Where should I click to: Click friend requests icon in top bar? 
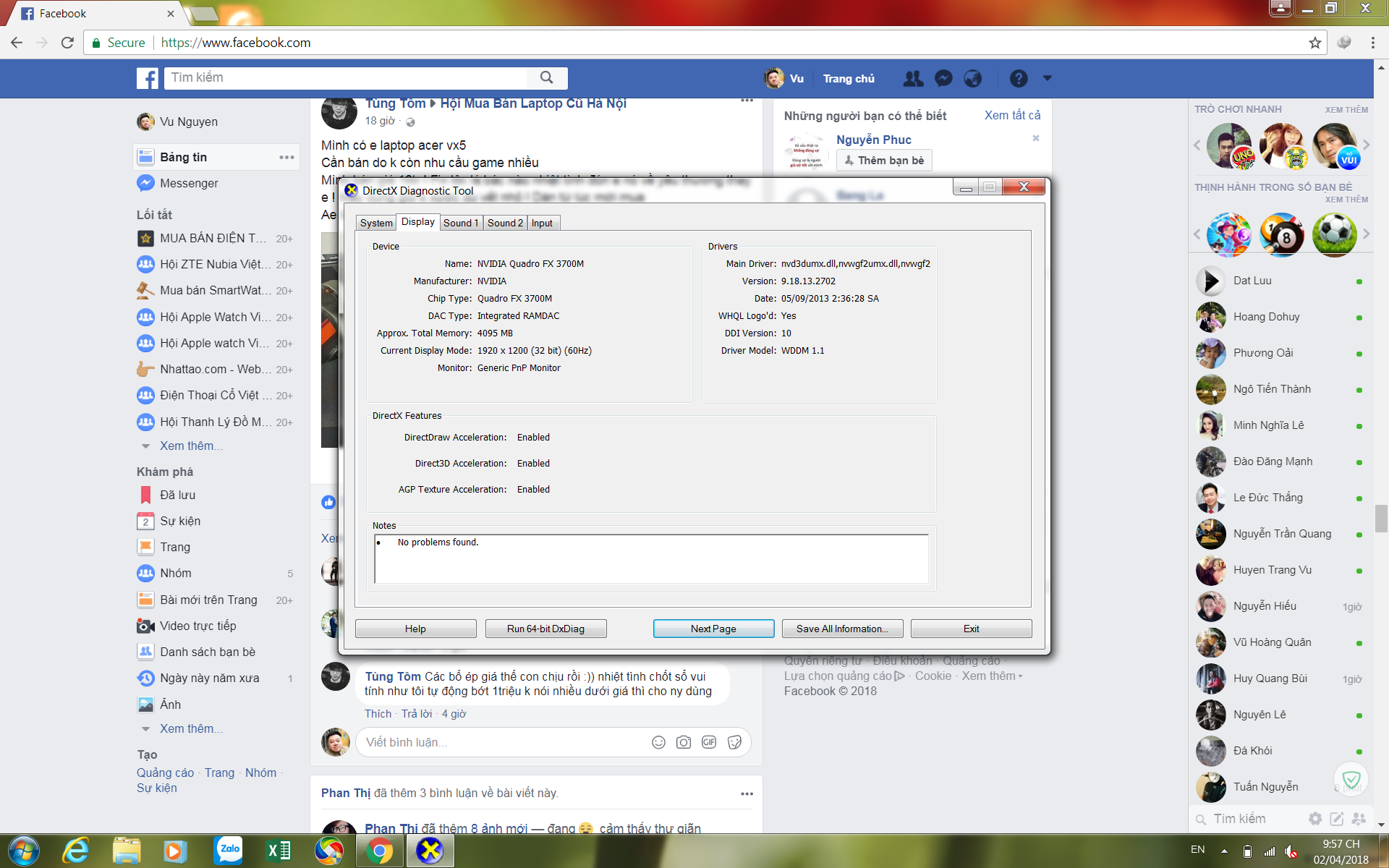(914, 78)
